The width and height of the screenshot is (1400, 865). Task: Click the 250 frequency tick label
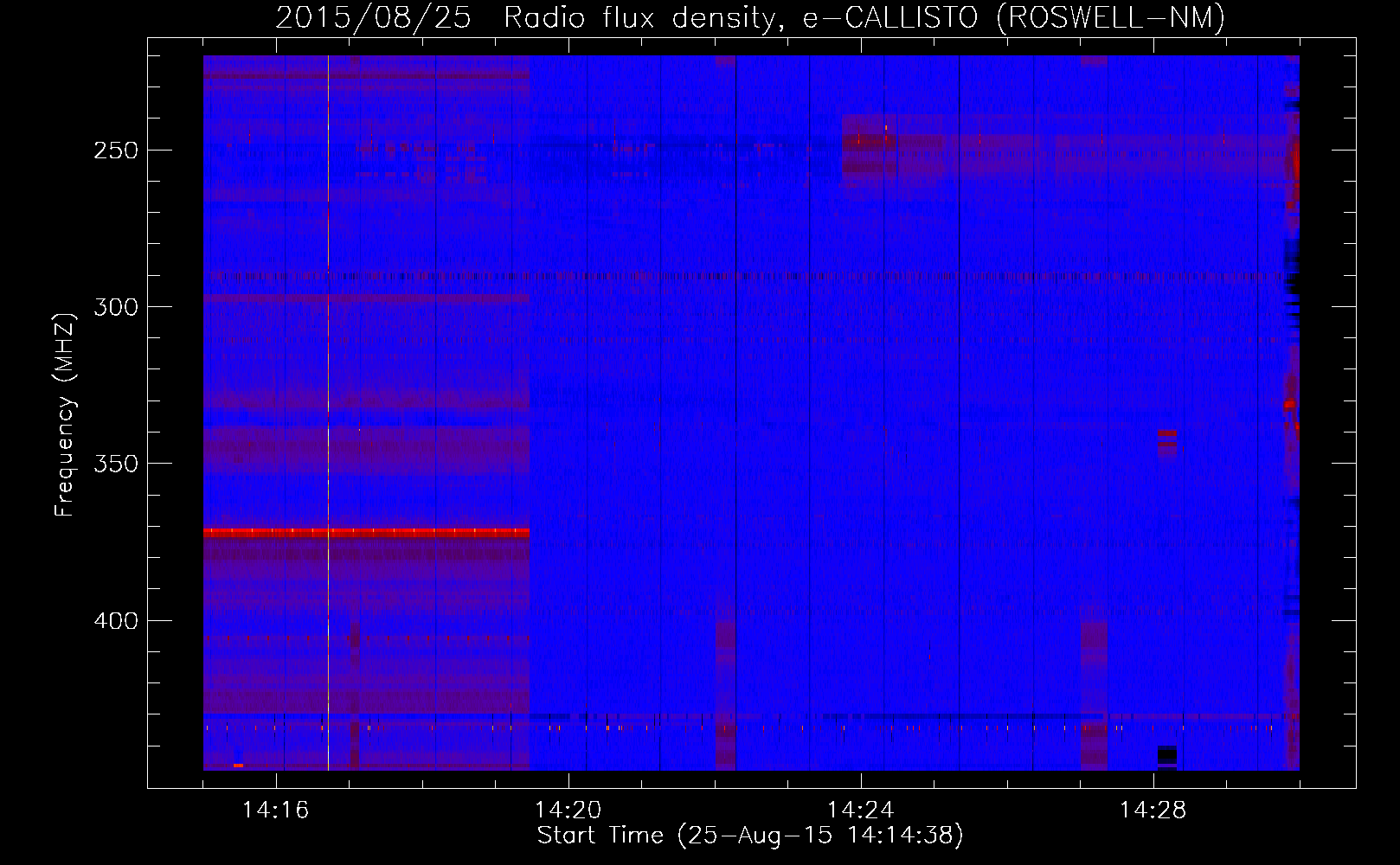tap(116, 151)
